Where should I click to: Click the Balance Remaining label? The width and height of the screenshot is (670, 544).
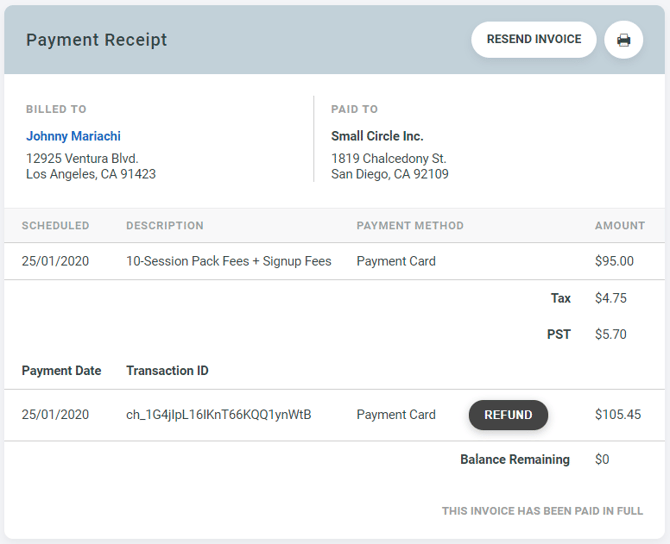tap(514, 460)
